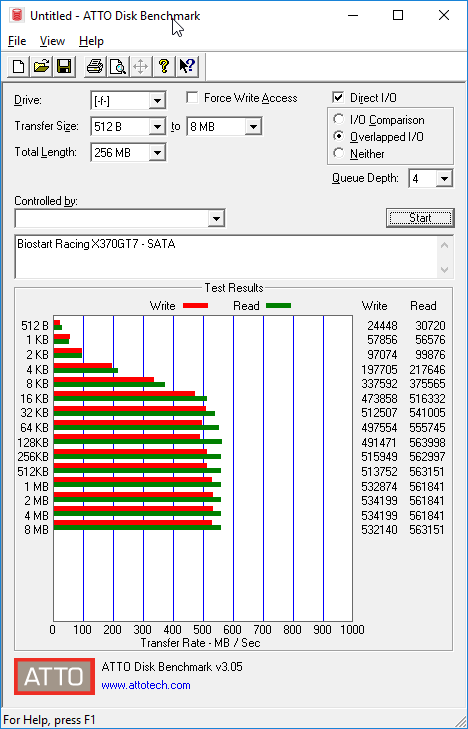Enable Force Write Access checkbox

tap(192, 98)
